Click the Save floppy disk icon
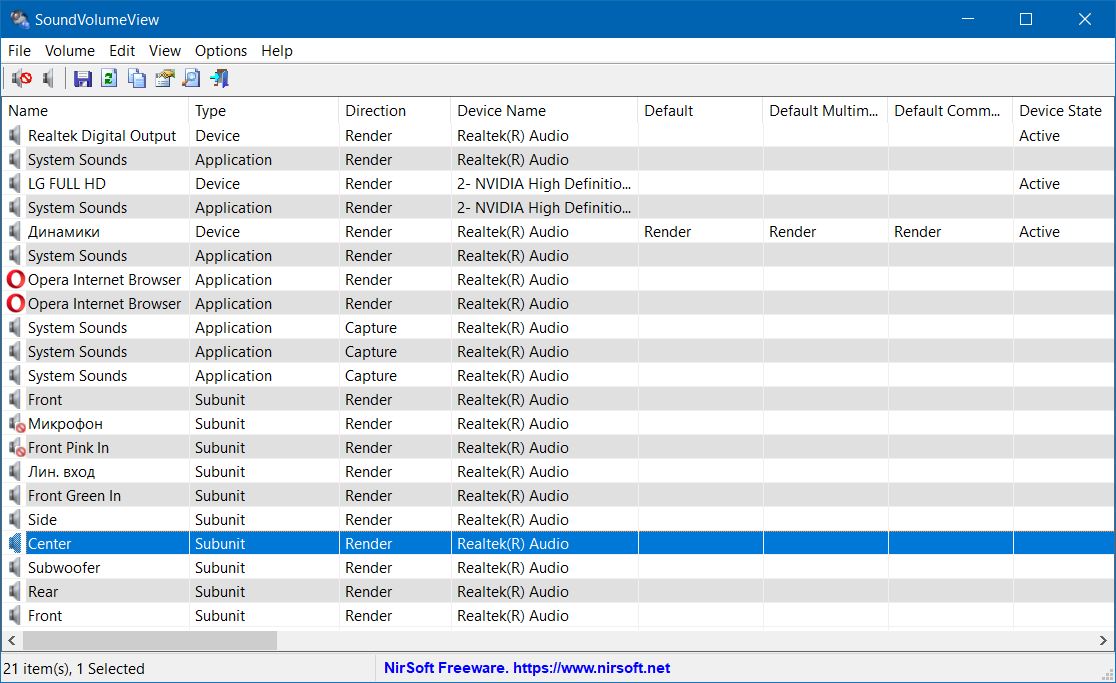Image resolution: width=1116 pixels, height=683 pixels. click(x=83, y=78)
